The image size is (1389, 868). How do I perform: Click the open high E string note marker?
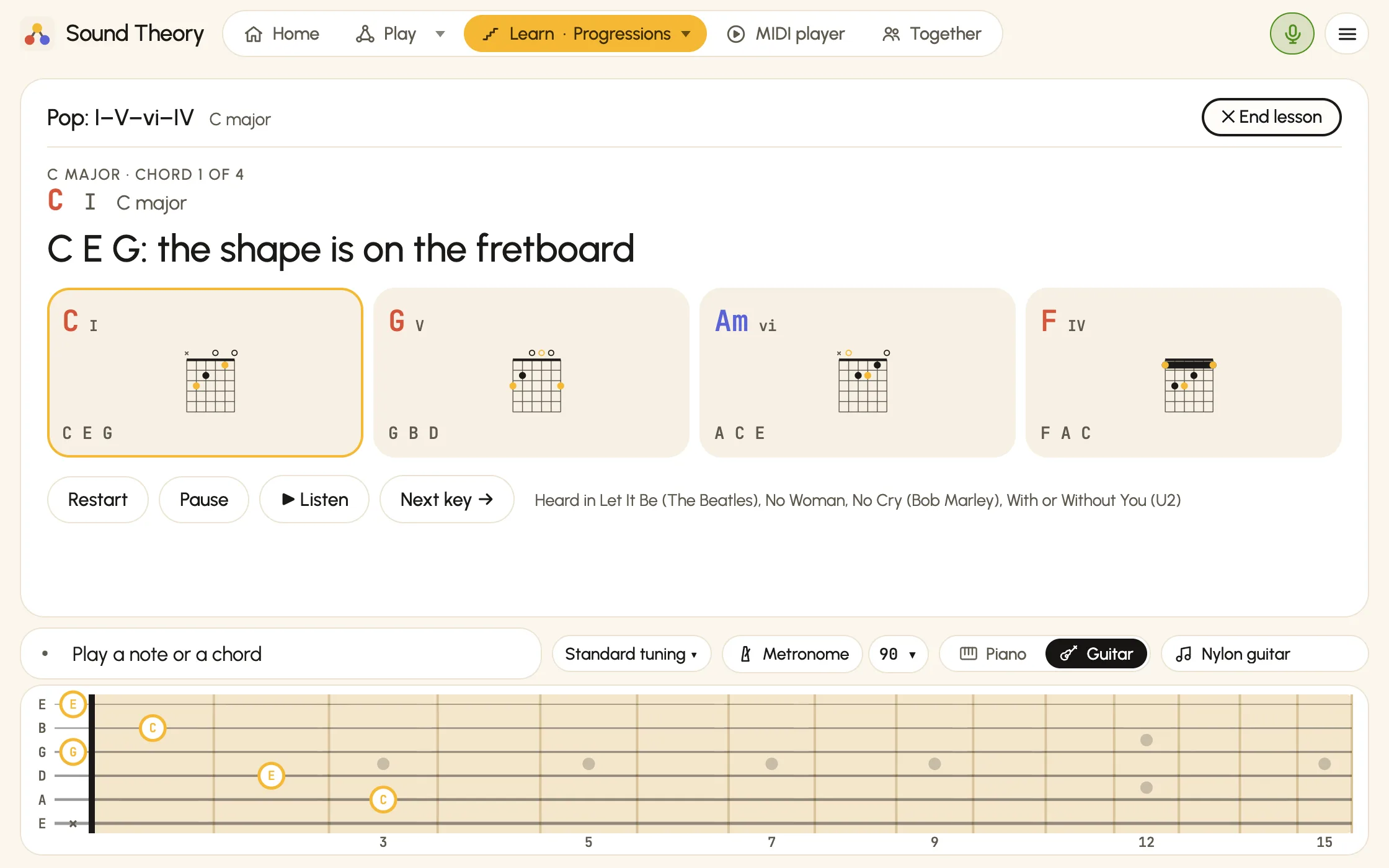73,704
